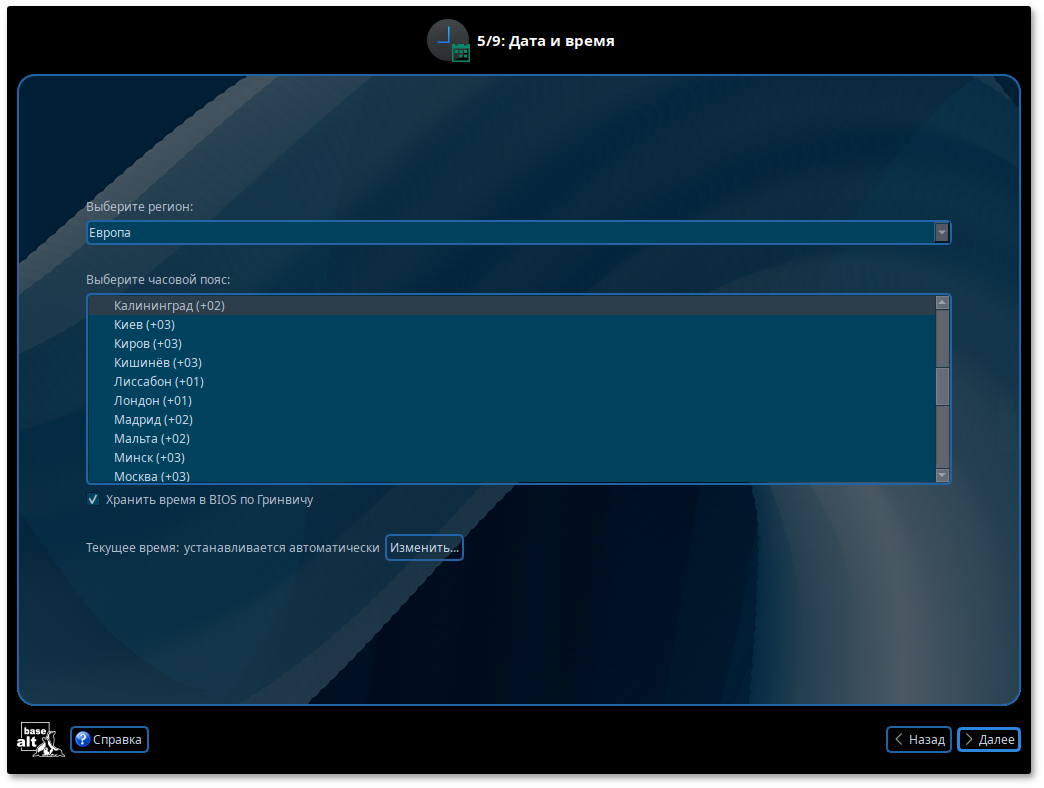Viewport: 1044px width, 788px height.
Task: Click the region dropdown arrow button
Action: pos(941,233)
